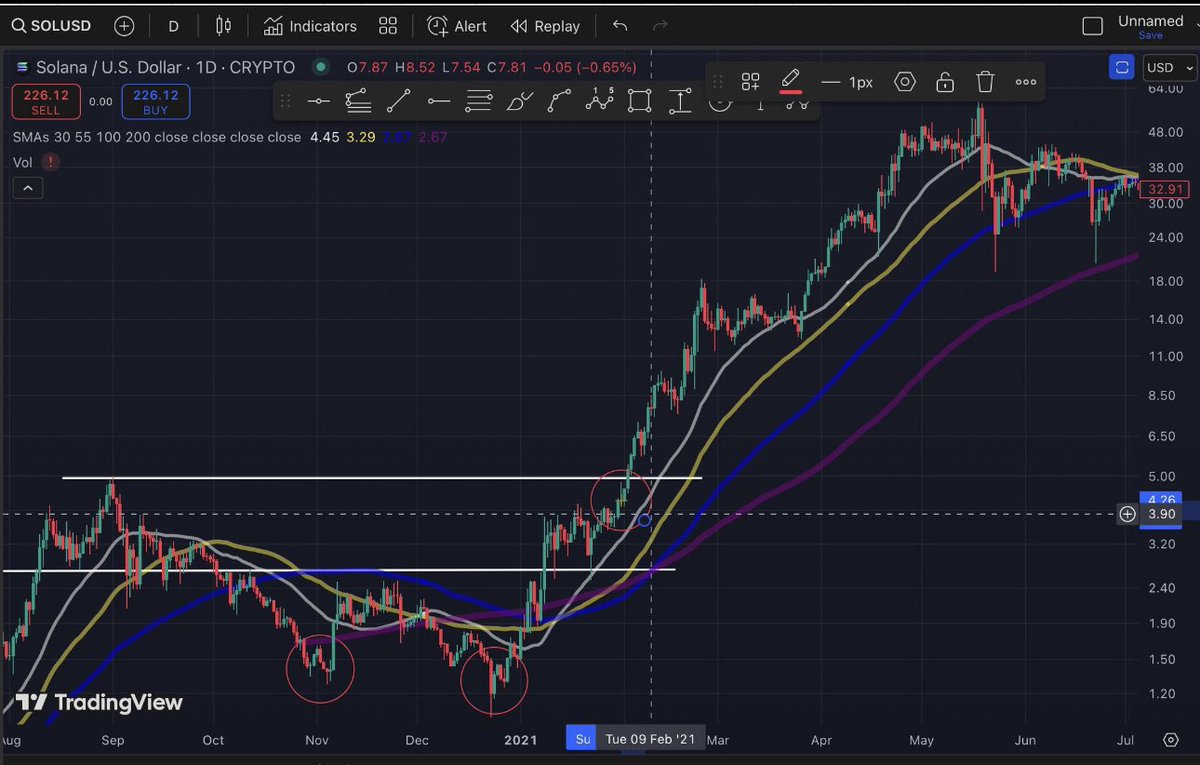1200x765 pixels.
Task: Open drawing templates icon in floating toolbar
Action: pyautogui.click(x=751, y=82)
